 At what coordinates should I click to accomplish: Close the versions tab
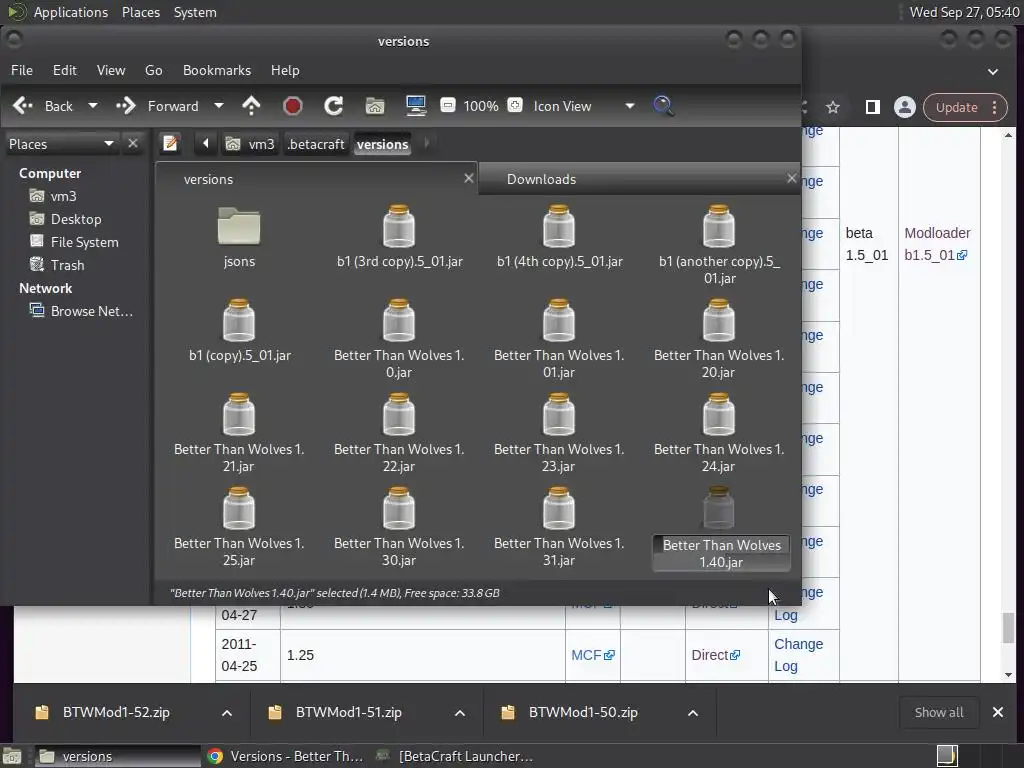point(469,178)
